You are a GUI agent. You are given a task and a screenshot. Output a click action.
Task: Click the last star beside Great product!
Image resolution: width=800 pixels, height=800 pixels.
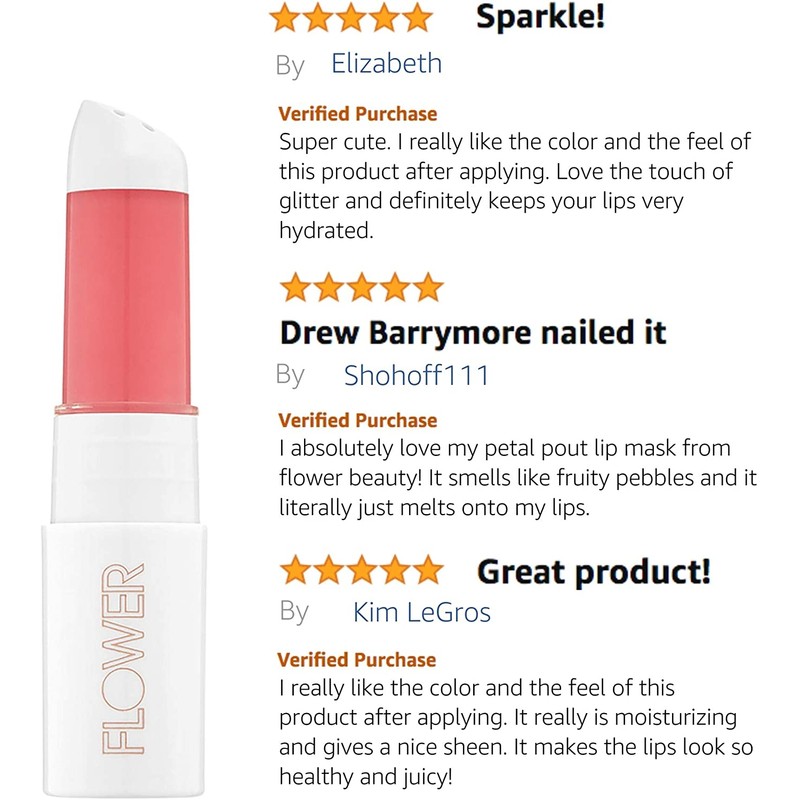click(x=427, y=570)
